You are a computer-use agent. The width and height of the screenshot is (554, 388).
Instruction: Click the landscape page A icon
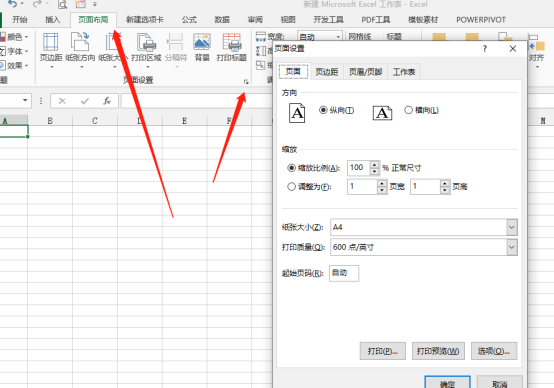tap(382, 113)
